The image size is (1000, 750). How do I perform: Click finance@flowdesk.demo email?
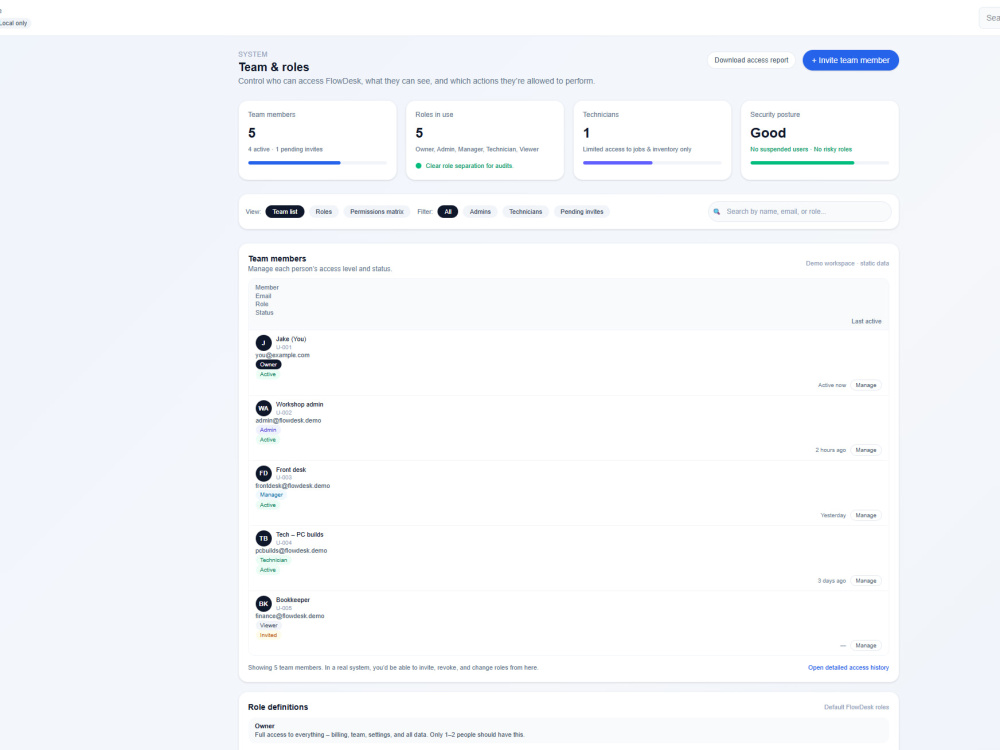point(290,616)
